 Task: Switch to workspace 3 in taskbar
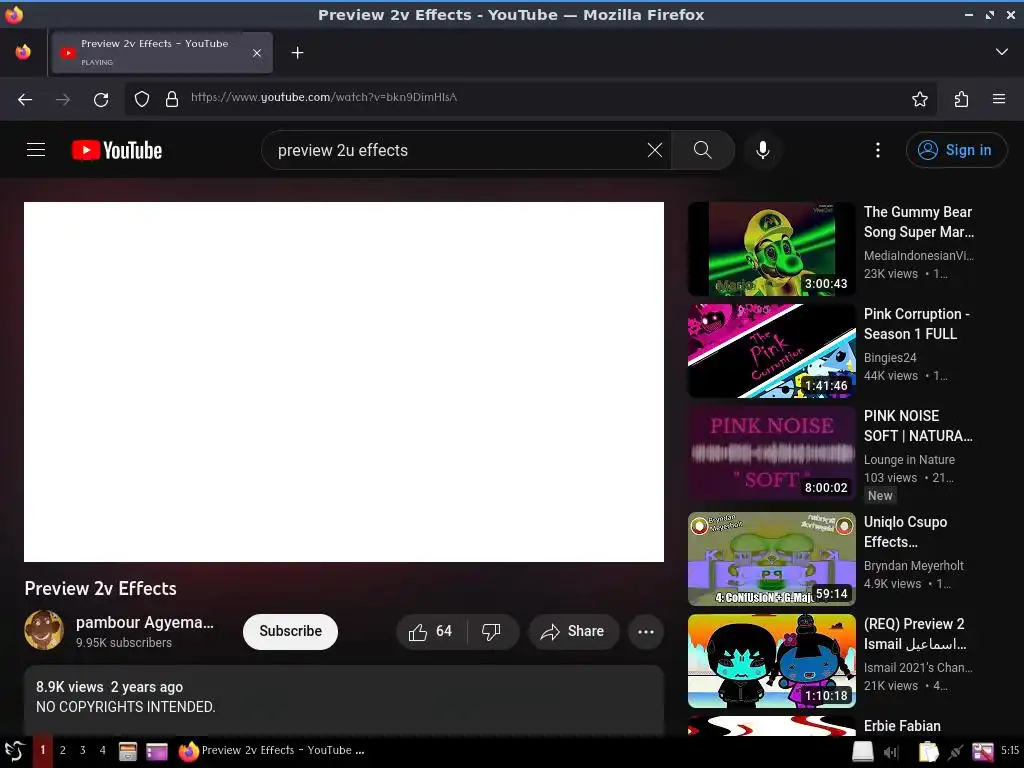82,750
